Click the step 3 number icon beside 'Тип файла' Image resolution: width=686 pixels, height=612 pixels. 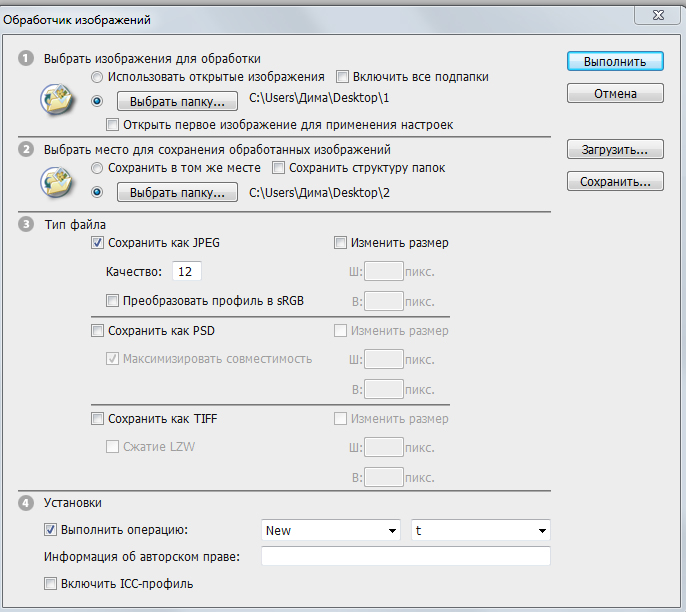(x=26, y=225)
